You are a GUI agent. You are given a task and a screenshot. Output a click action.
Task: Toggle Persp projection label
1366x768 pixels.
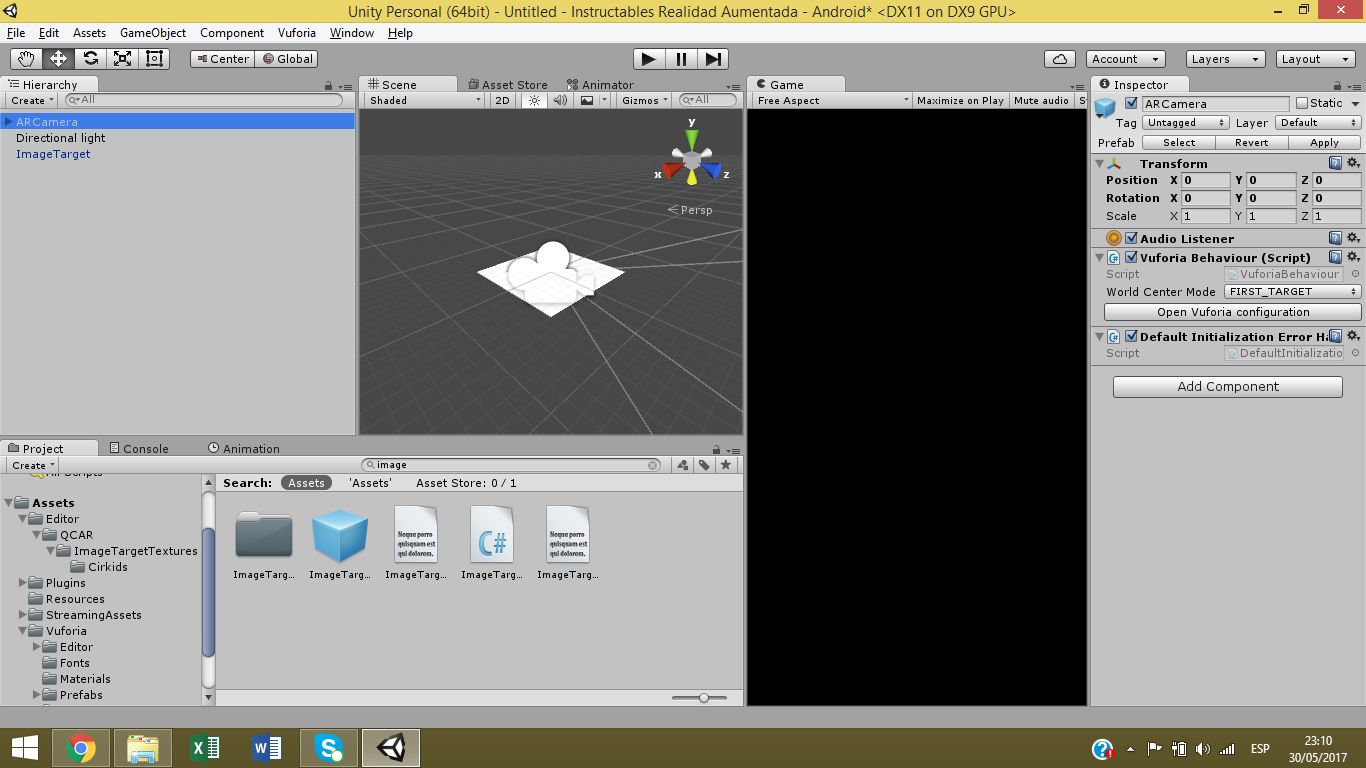pyautogui.click(x=691, y=210)
